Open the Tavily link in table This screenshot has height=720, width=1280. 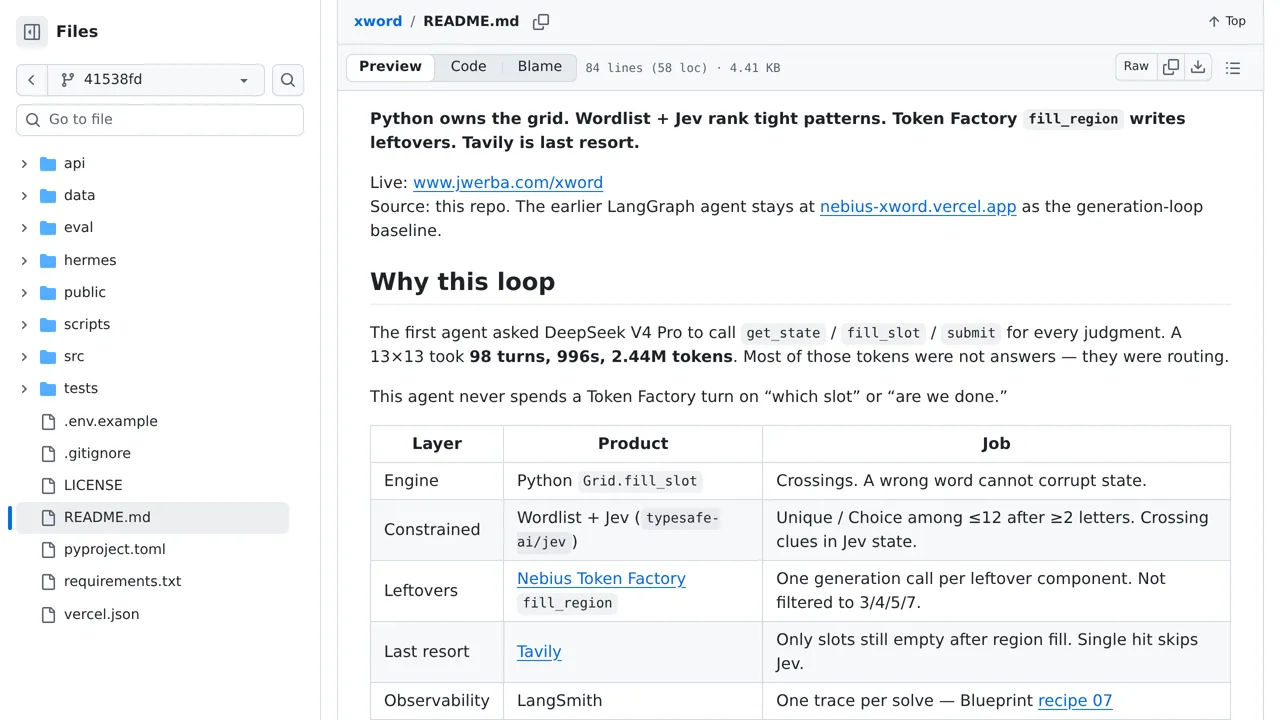pyautogui.click(x=539, y=651)
